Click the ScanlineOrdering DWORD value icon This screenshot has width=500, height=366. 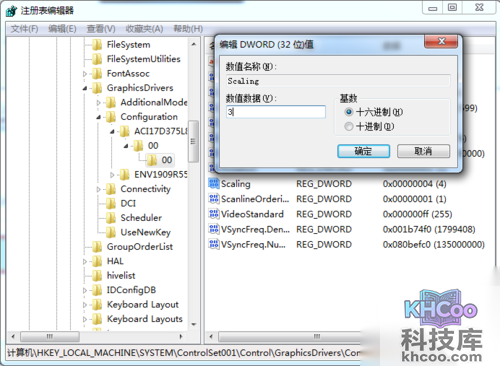(213, 199)
